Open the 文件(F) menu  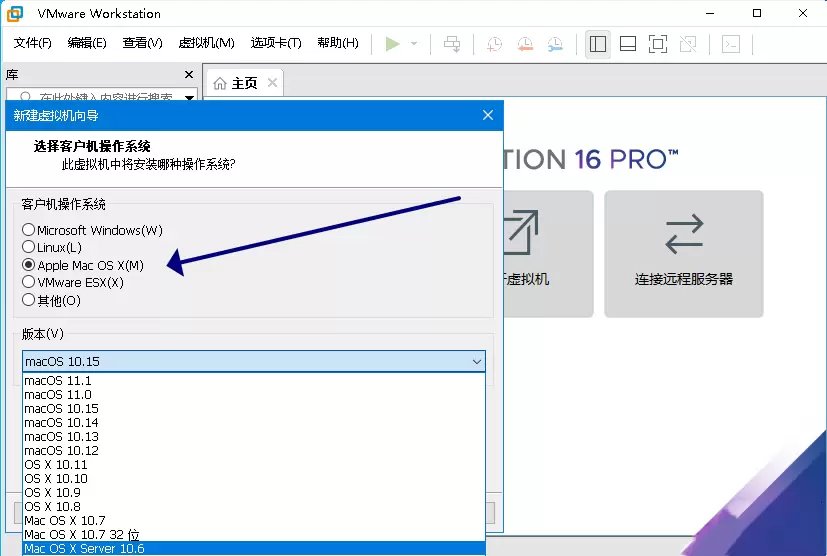[x=33, y=43]
